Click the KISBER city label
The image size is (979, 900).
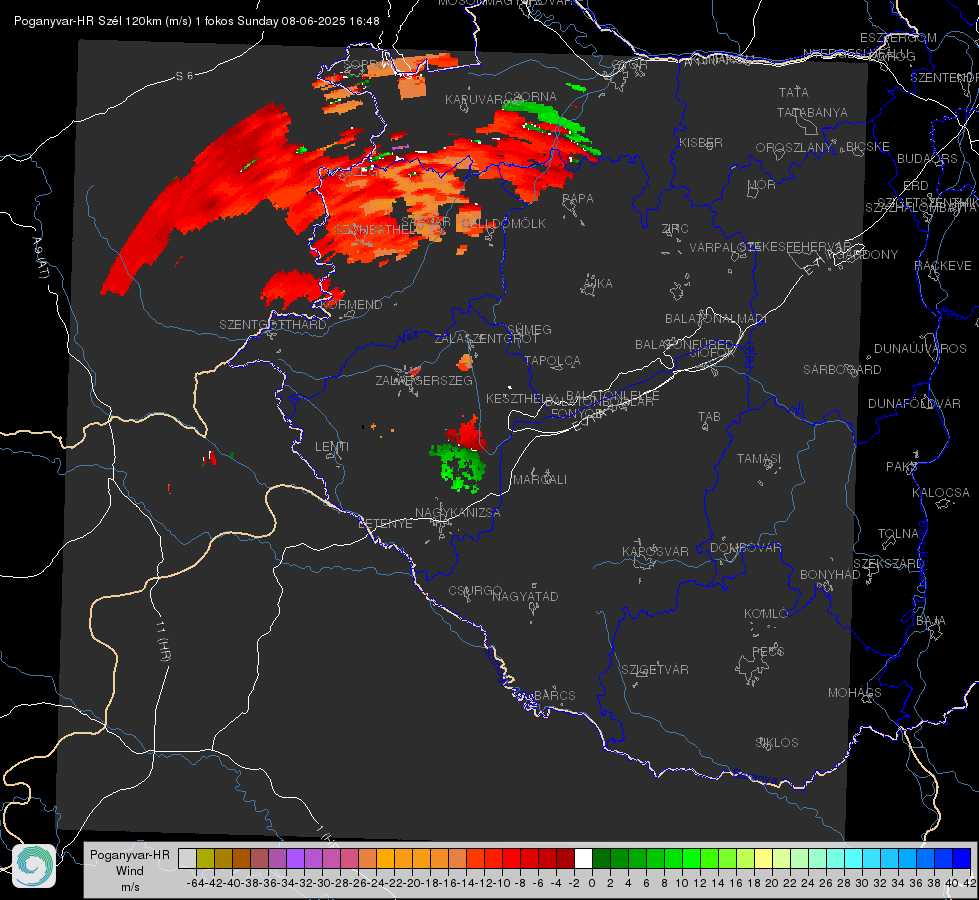tap(701, 142)
